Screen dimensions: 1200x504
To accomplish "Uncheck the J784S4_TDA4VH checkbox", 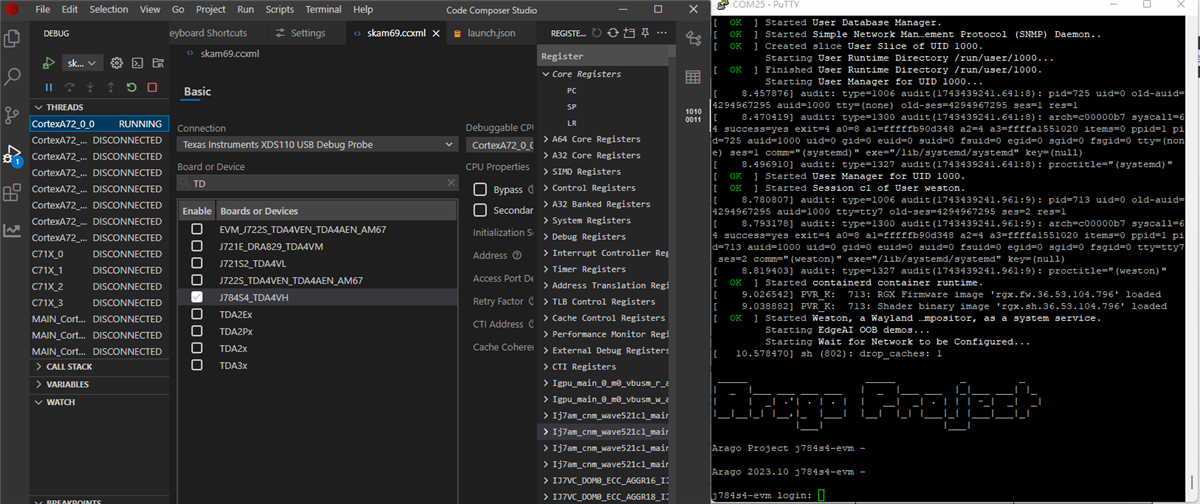I will point(197,298).
